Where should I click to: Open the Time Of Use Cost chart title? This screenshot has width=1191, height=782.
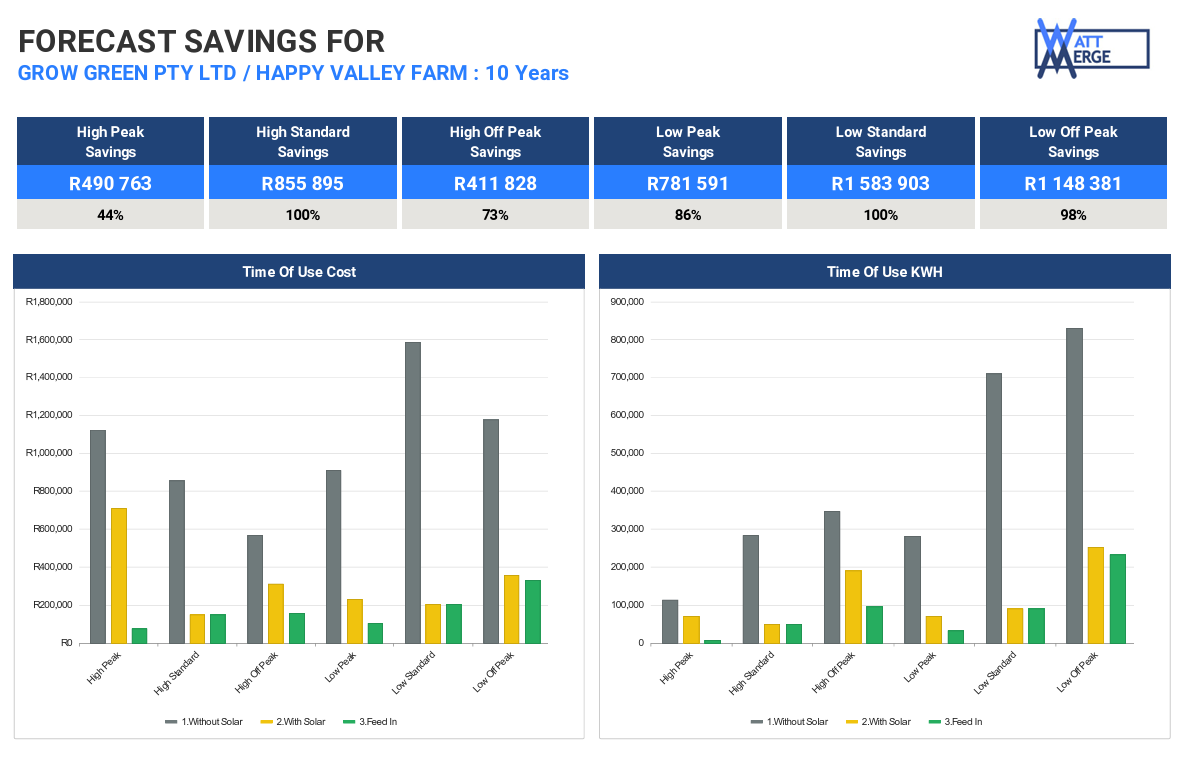pos(299,272)
